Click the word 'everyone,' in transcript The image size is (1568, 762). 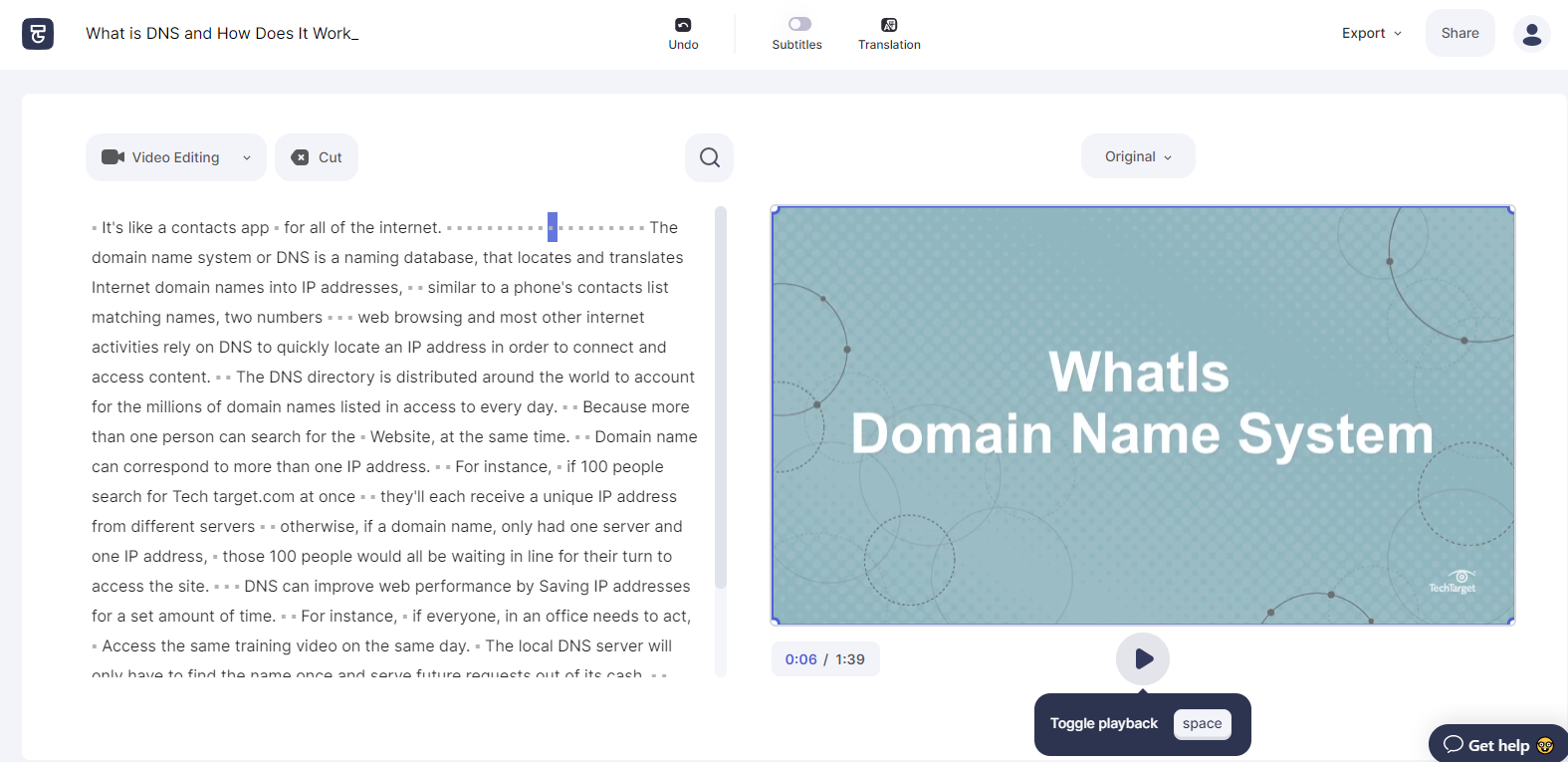pos(464,617)
